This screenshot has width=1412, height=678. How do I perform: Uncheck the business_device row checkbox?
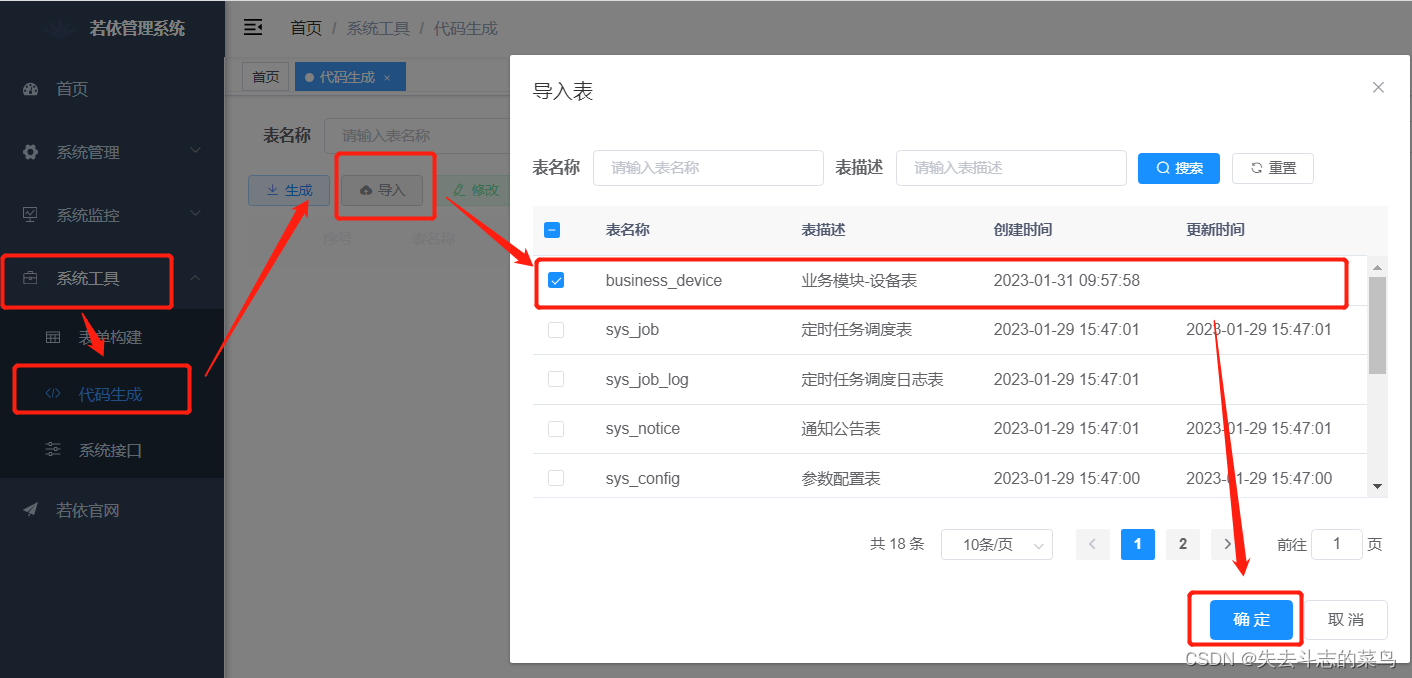[x=556, y=281]
